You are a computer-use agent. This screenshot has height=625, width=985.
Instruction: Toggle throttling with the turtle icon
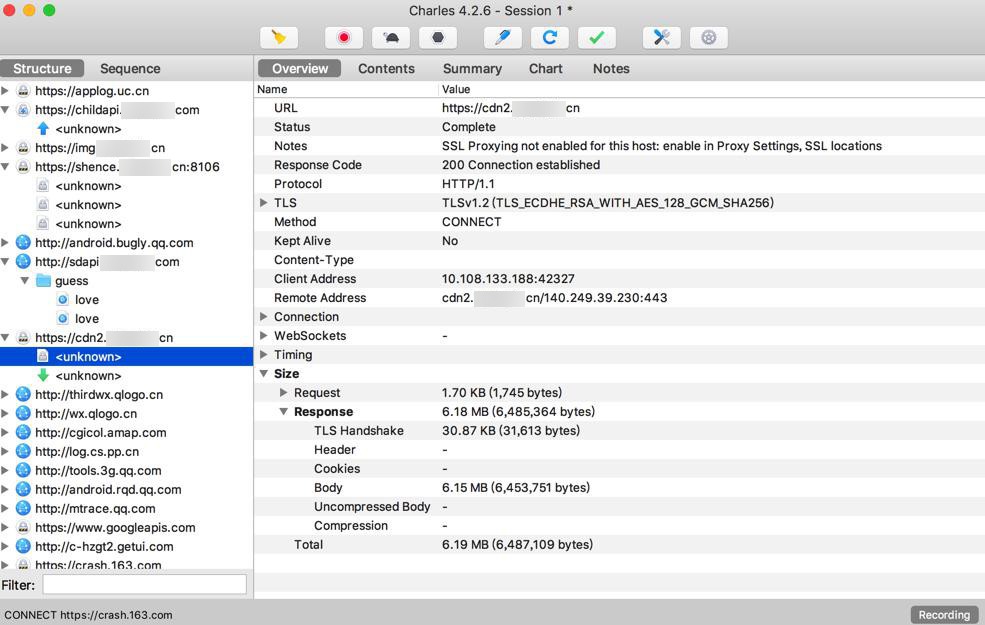pos(391,38)
